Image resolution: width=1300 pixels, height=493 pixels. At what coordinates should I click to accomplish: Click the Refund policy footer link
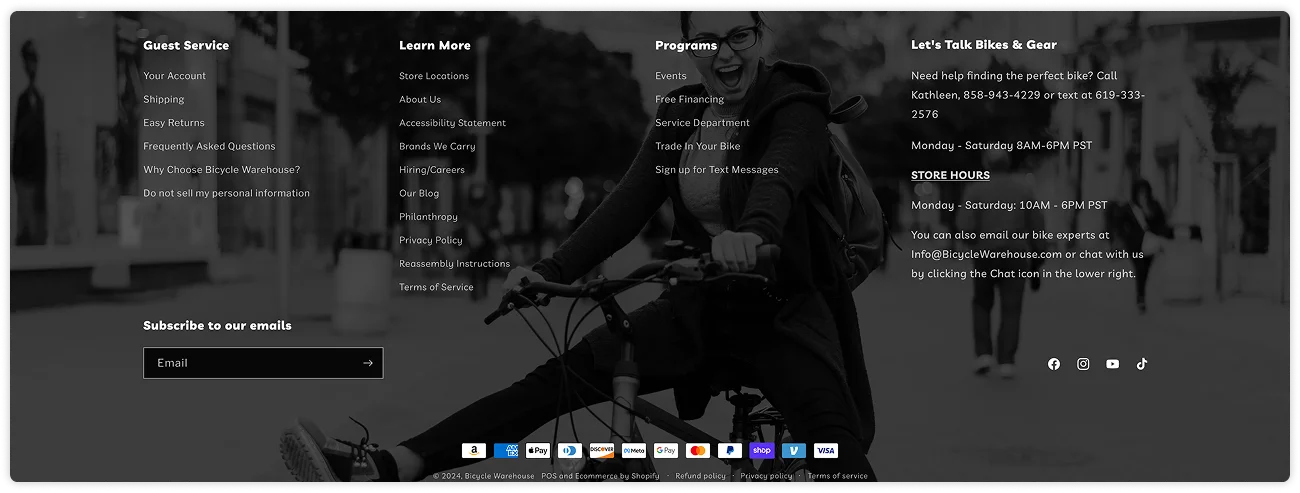(x=700, y=476)
